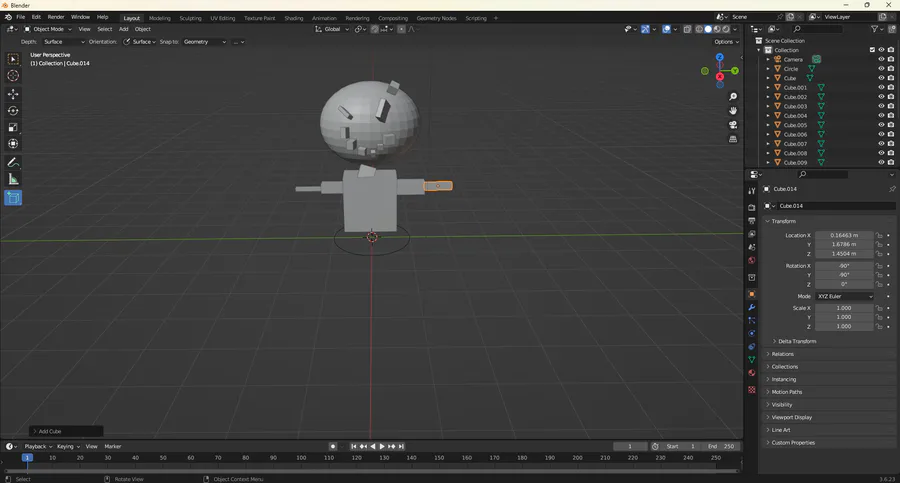Click the Blender logo menu icon
This screenshot has height=483, width=900.
click(x=8, y=17)
